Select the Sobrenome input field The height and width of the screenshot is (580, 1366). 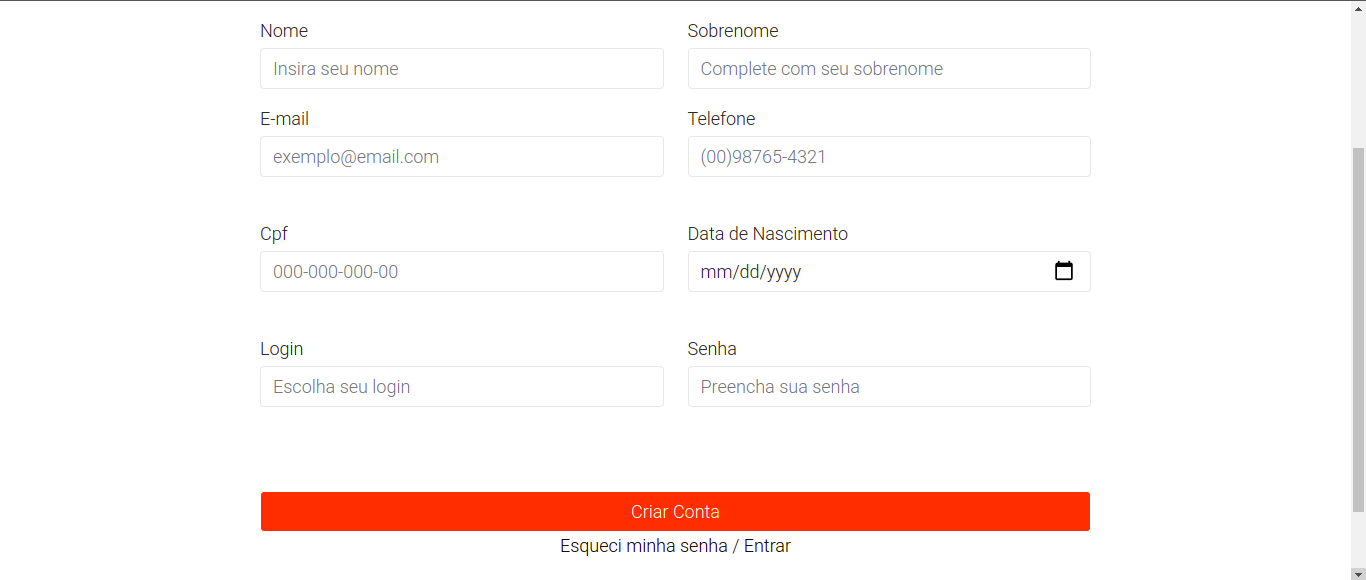(x=888, y=68)
